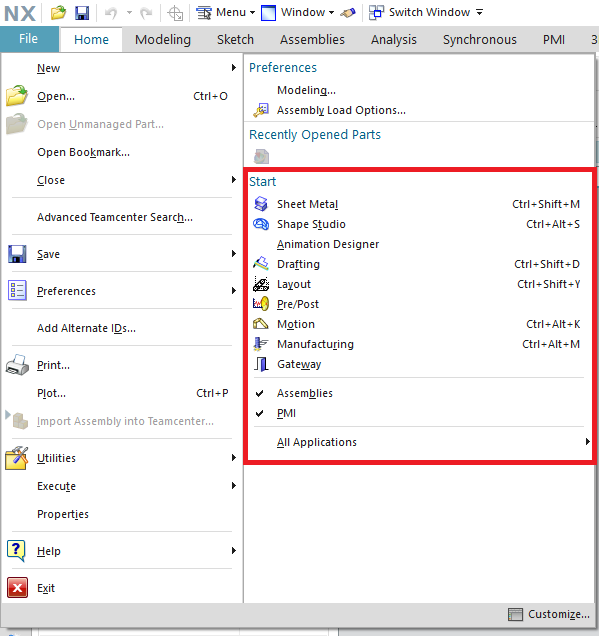Click the Drafting application icon
The height and width of the screenshot is (636, 599).
[261, 264]
